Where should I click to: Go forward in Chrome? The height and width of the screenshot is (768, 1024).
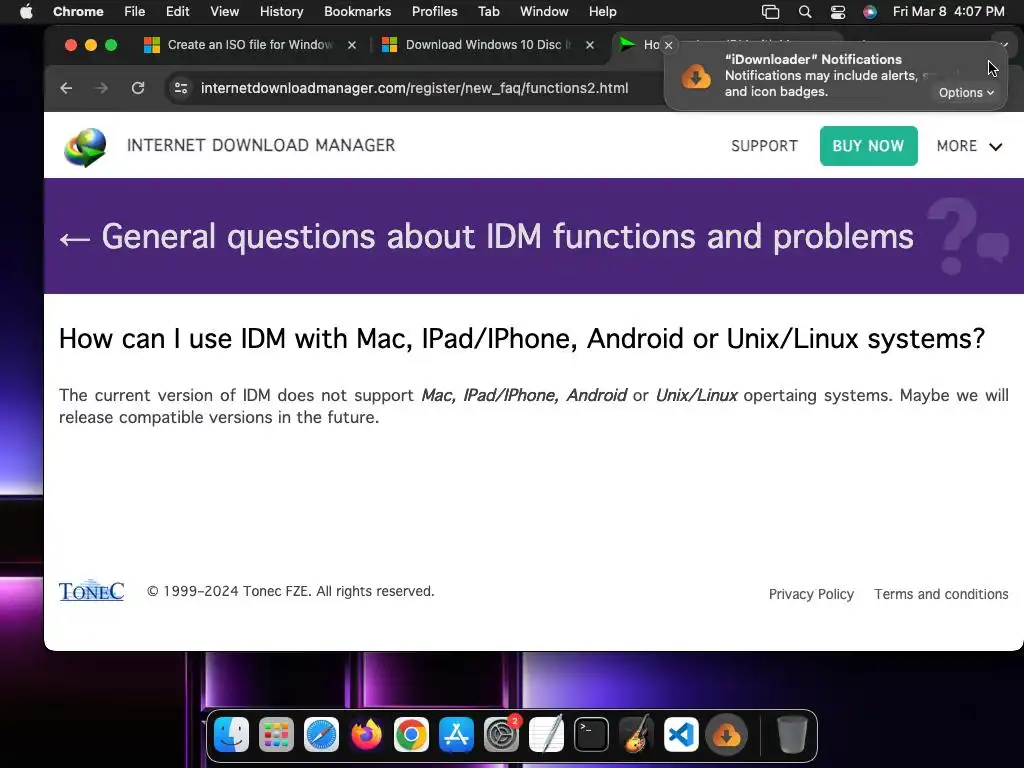point(101,88)
